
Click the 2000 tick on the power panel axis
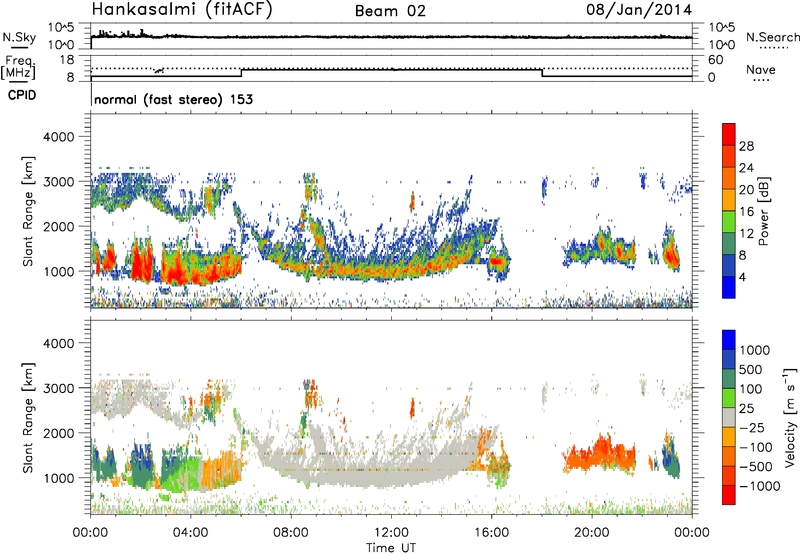[x=59, y=226]
